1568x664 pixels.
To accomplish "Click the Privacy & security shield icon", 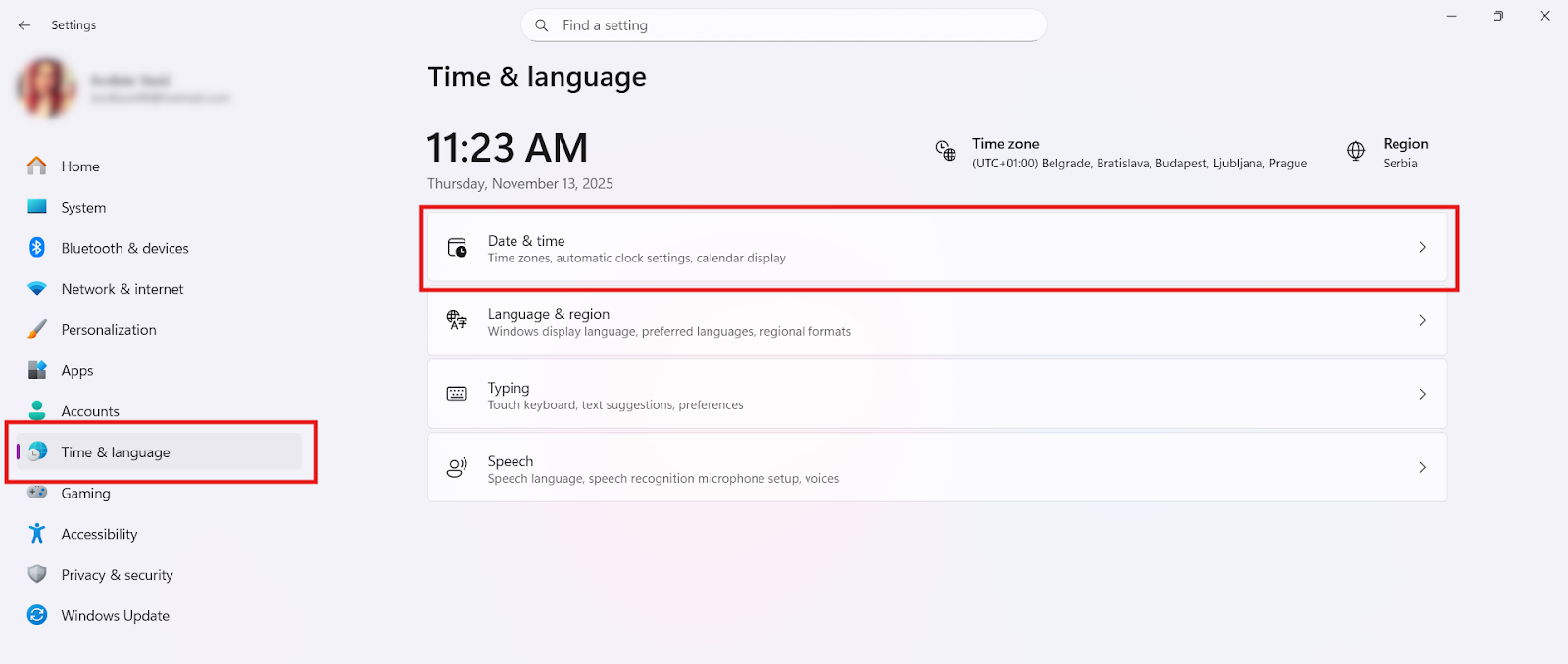I will pyautogui.click(x=37, y=574).
